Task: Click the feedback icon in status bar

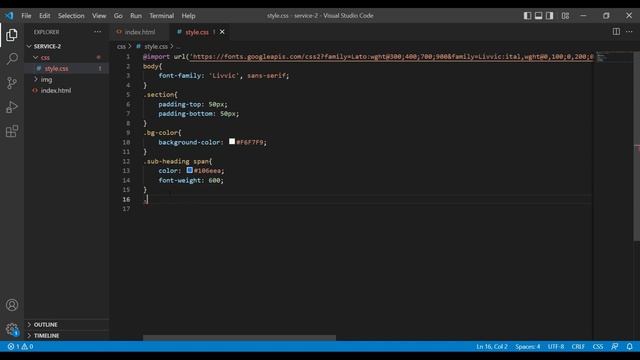Action: click(615, 347)
